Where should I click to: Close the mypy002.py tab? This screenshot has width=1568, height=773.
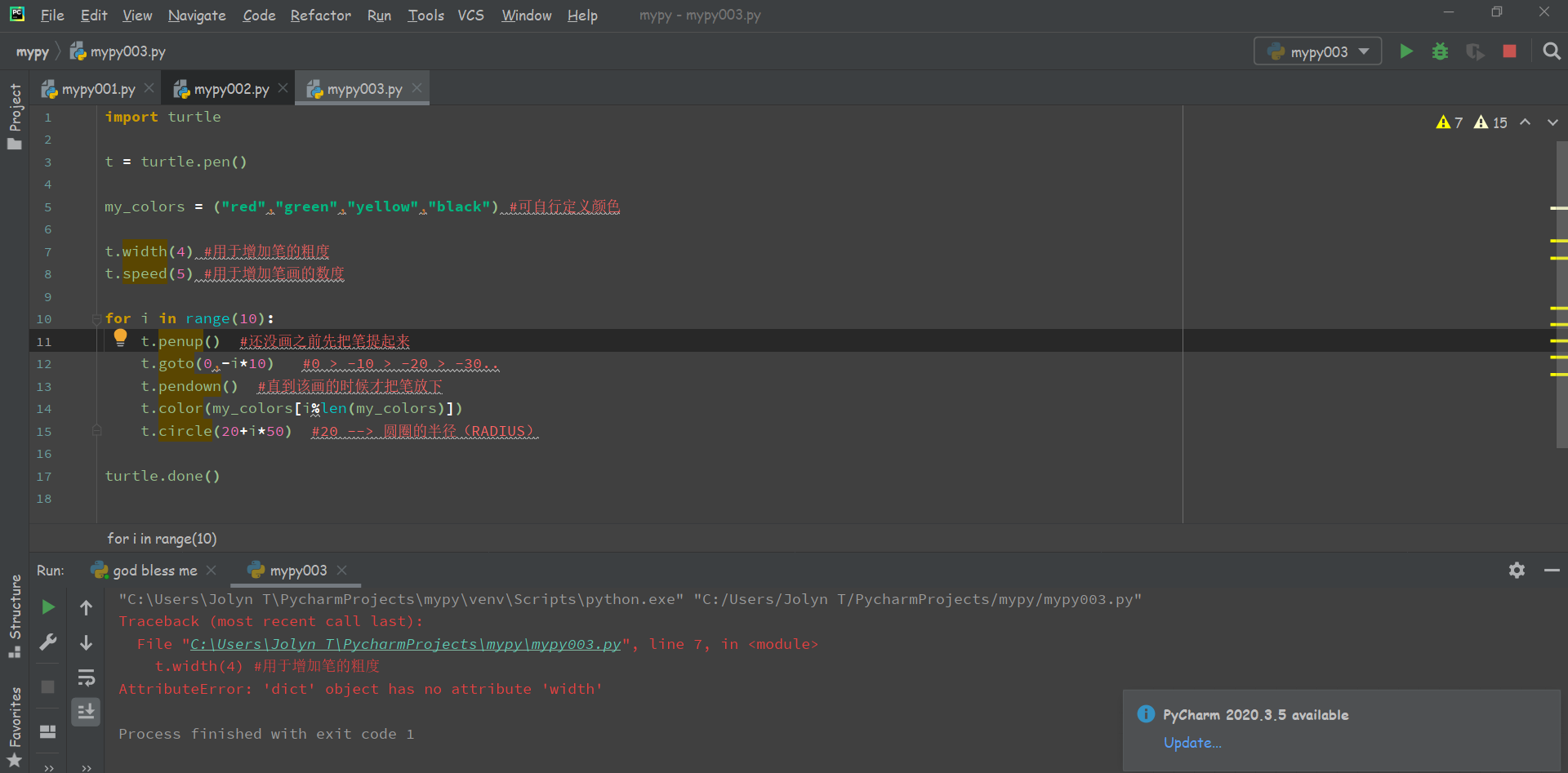point(283,88)
